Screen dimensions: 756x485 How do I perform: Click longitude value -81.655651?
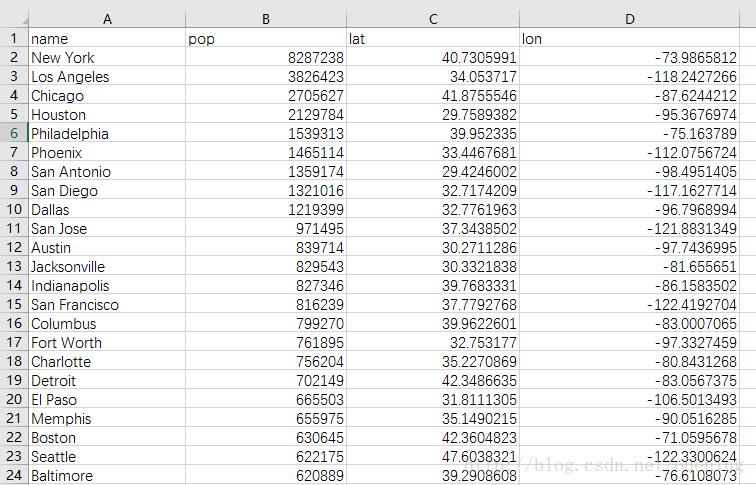point(630,266)
